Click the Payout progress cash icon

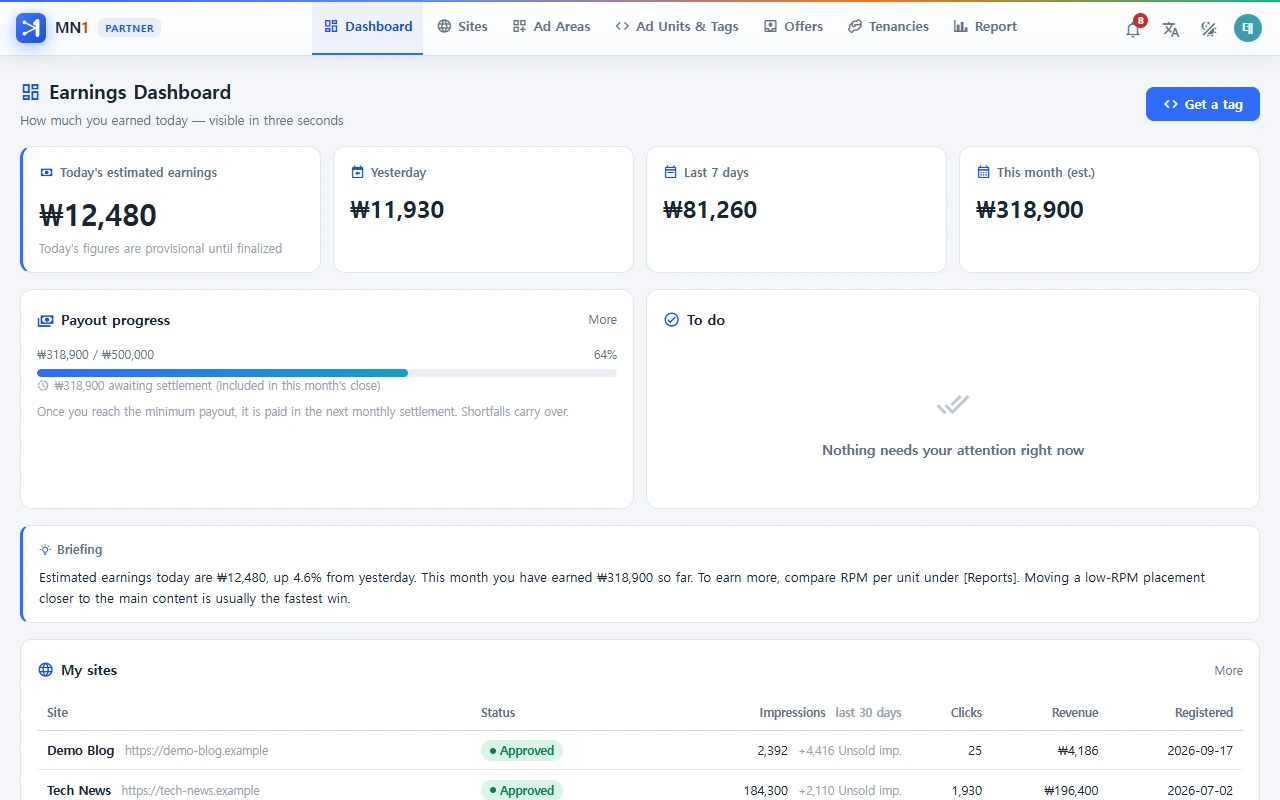[45, 321]
